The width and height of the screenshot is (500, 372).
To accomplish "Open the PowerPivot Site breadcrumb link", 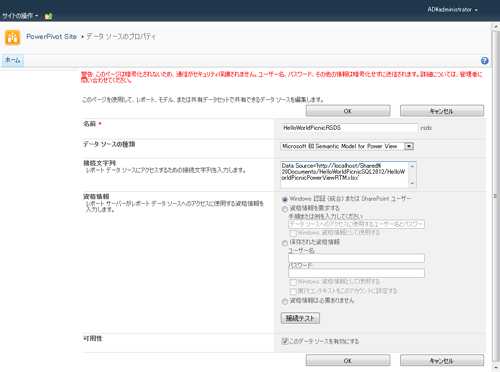I will 52,37.
